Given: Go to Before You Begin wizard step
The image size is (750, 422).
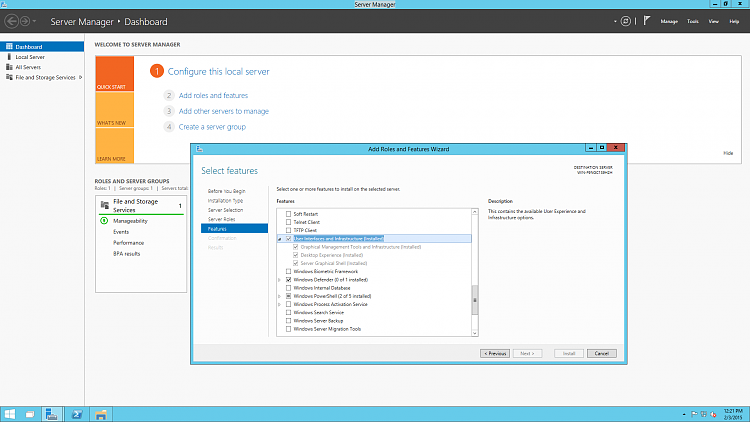Looking at the screenshot, I should point(226,191).
